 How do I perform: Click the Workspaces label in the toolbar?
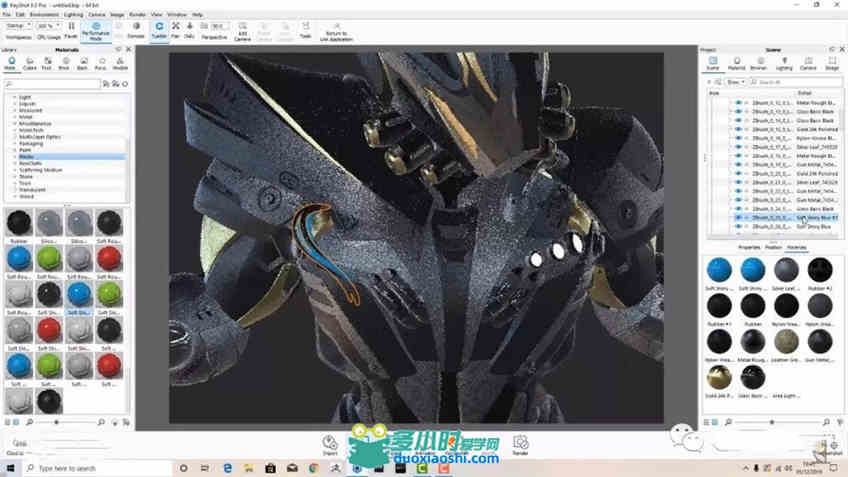coord(18,37)
